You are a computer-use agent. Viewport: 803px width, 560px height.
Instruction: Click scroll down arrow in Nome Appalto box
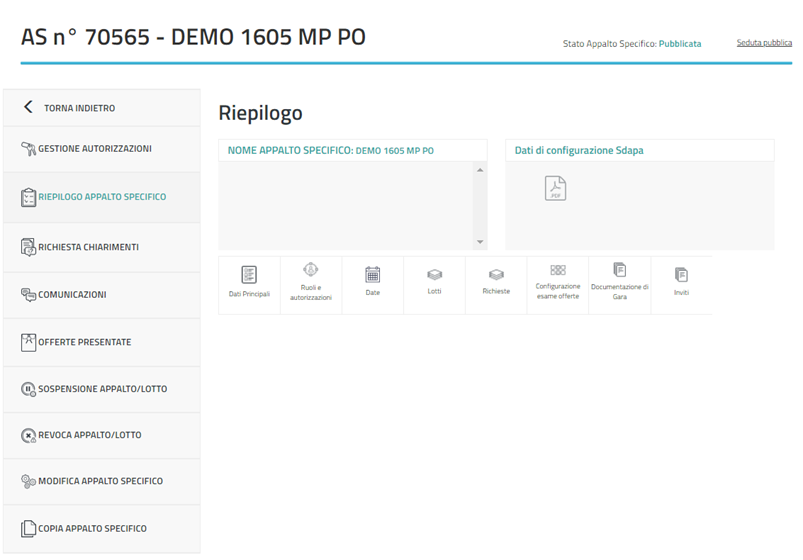click(480, 242)
